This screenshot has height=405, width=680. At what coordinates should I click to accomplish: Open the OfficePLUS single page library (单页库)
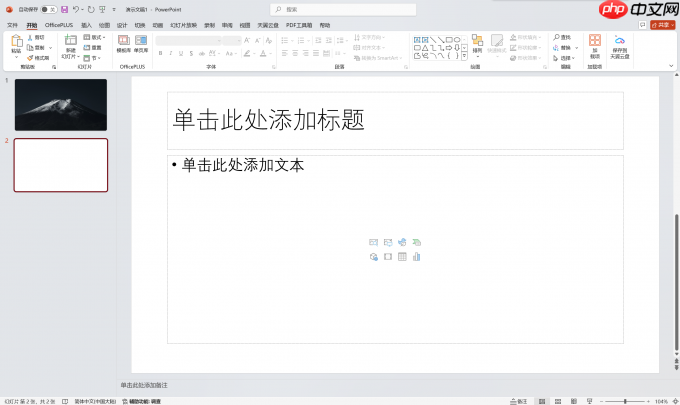coord(141,44)
